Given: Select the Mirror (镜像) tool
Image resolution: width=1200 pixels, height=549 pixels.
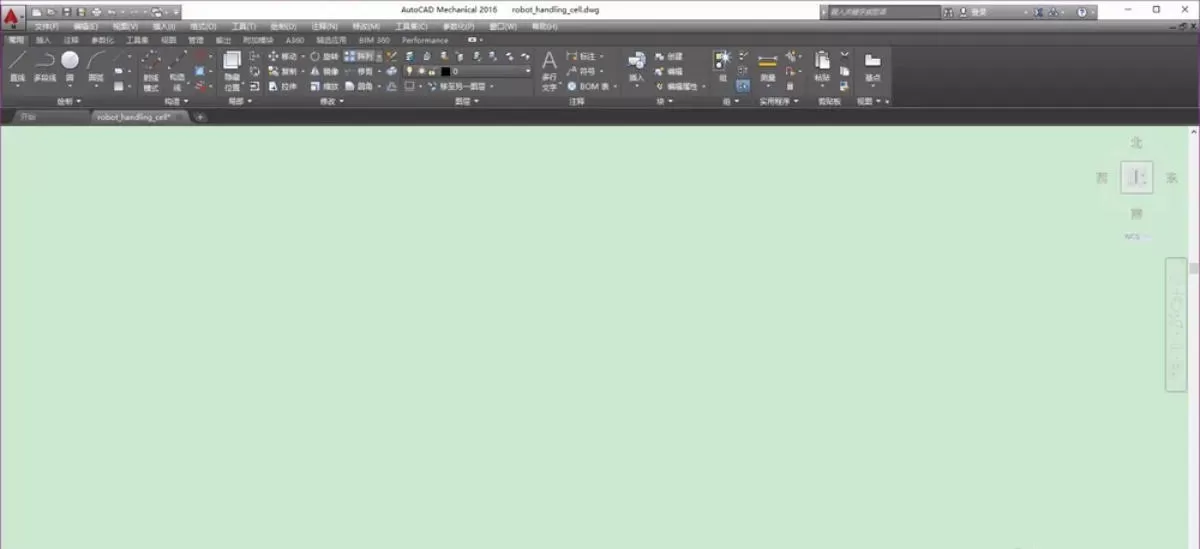Looking at the screenshot, I should pos(323,71).
